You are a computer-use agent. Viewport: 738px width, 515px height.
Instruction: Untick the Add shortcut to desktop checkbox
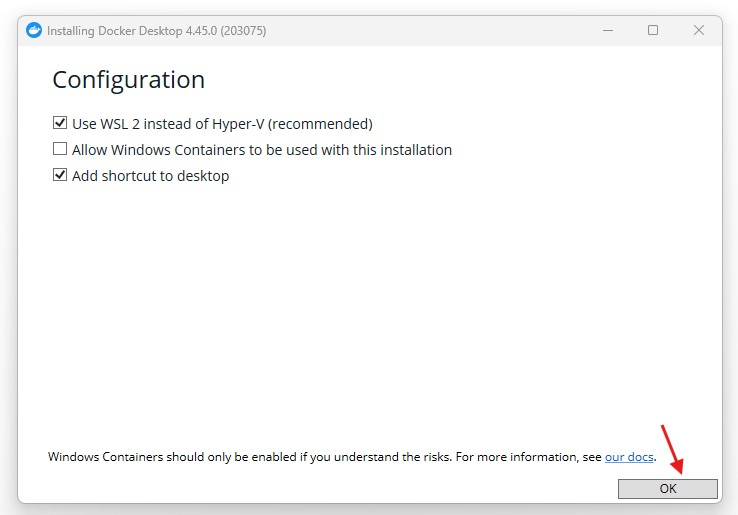point(60,176)
